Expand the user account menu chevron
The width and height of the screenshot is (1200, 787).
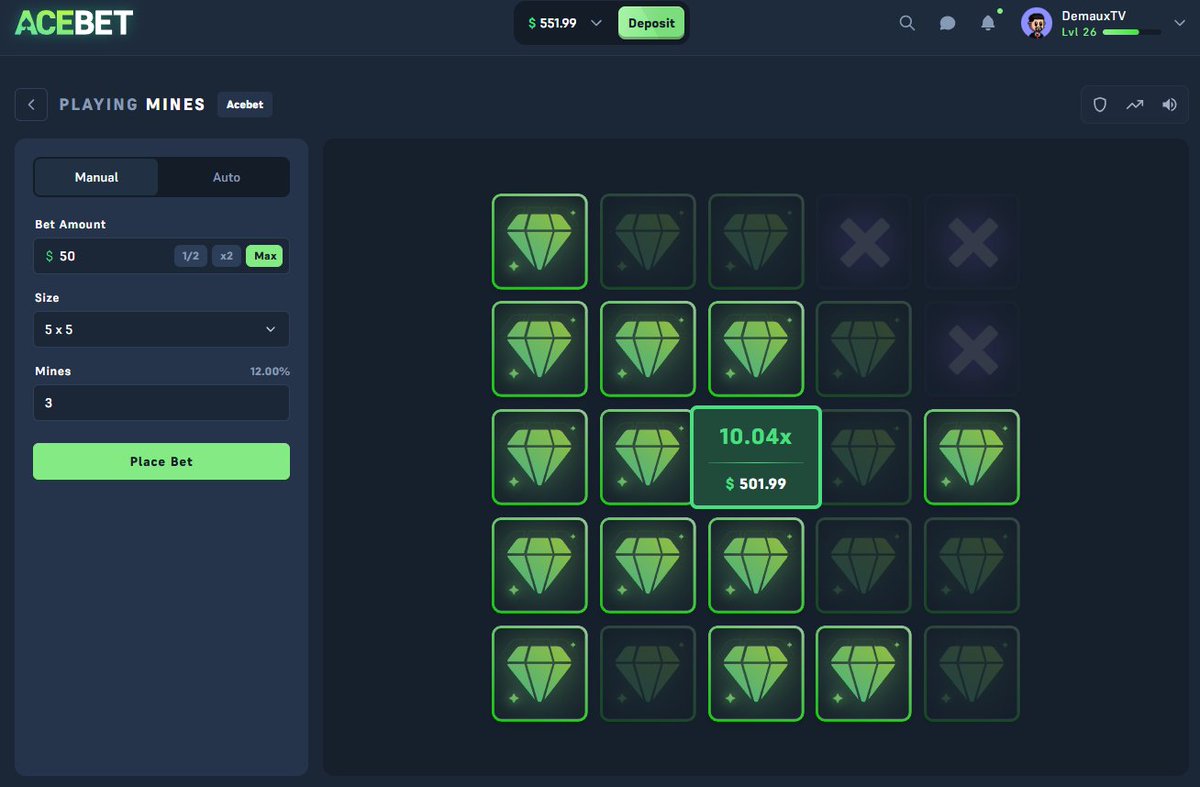[1178, 23]
